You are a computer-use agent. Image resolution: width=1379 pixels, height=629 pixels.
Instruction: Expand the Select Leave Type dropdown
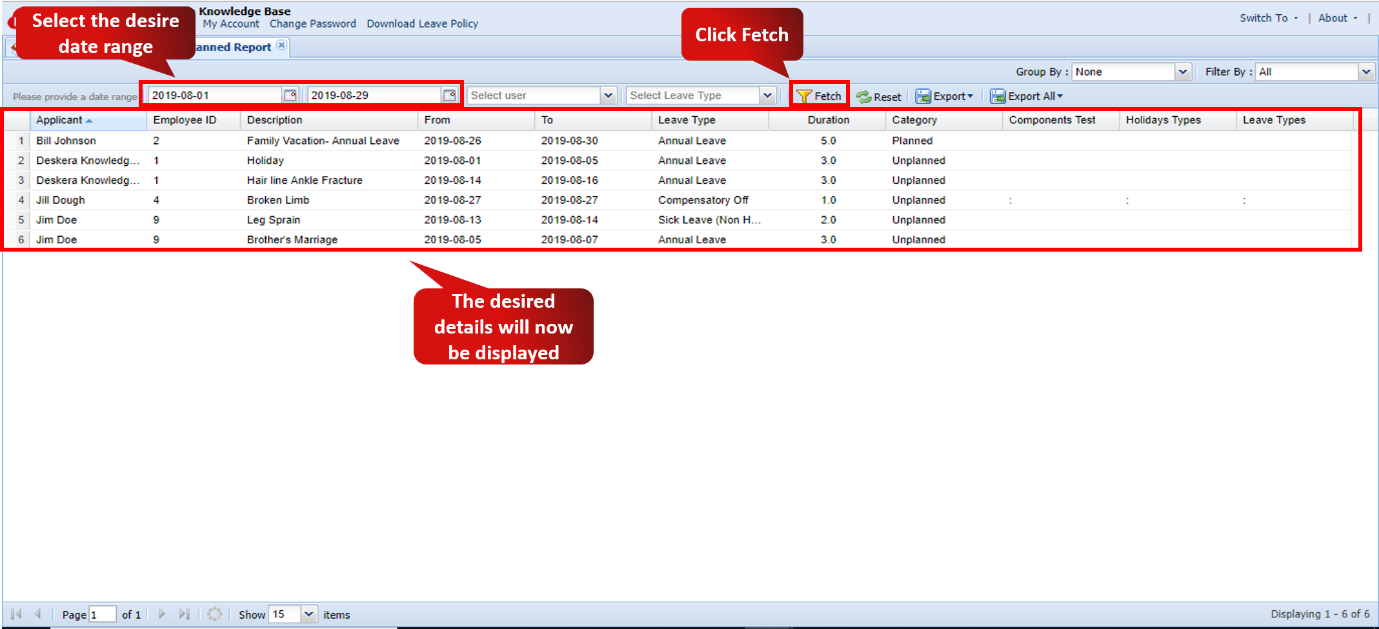[767, 95]
